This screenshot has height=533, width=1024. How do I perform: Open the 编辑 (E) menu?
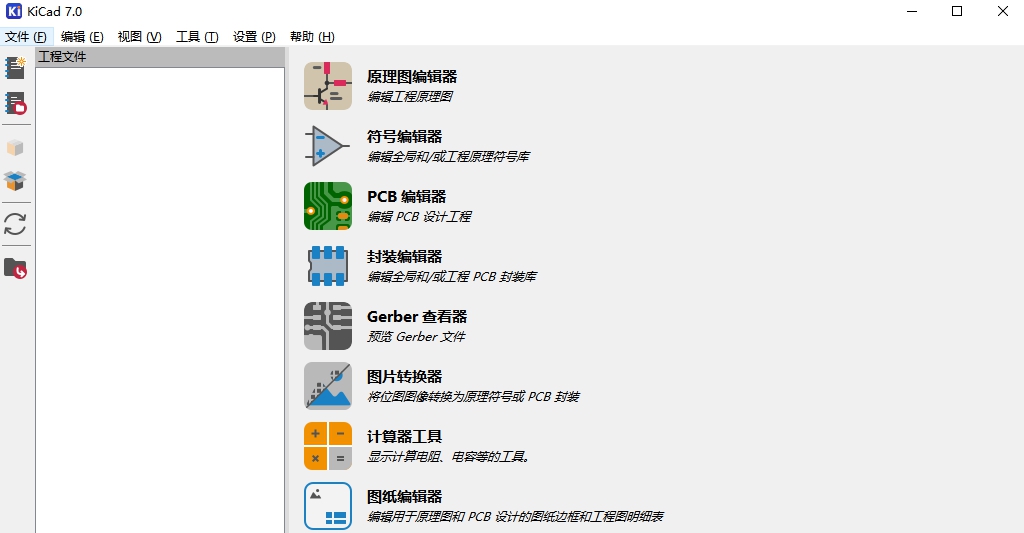tap(82, 37)
